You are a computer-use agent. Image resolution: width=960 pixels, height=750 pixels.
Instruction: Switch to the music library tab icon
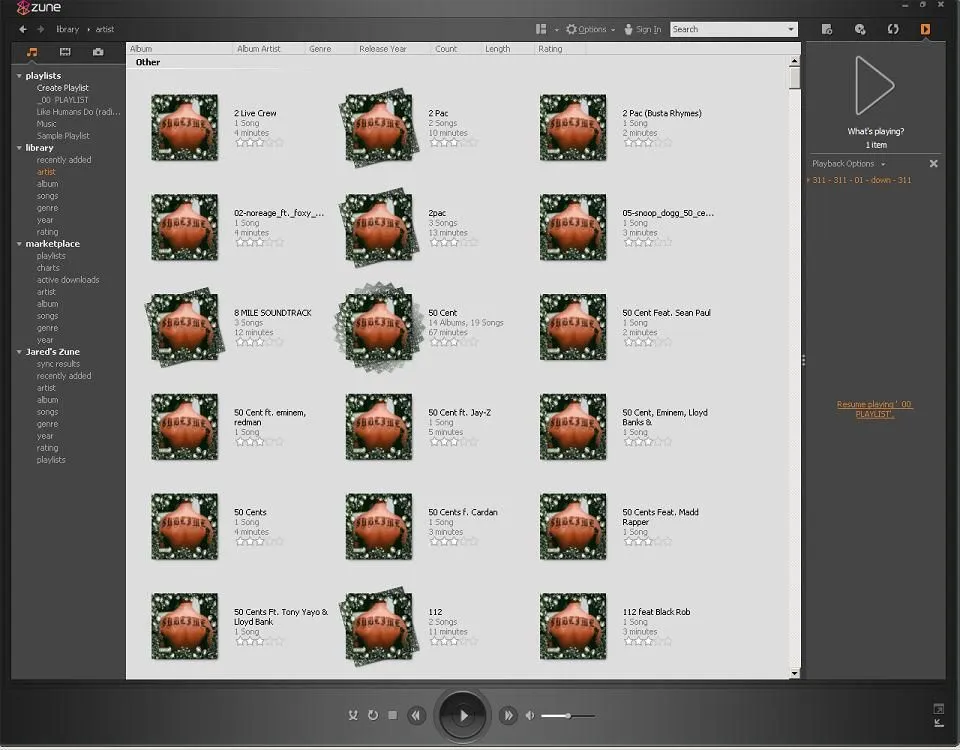click(x=32, y=52)
